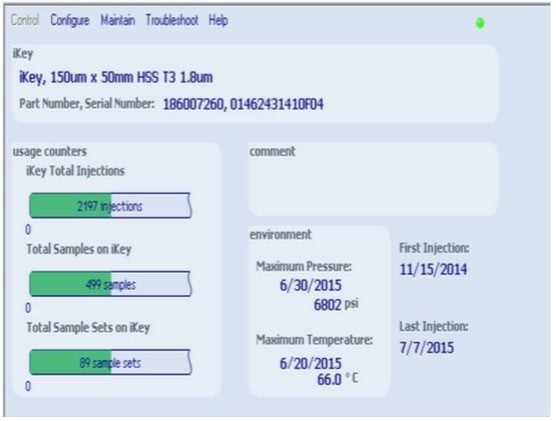Viewport: 556px width, 421px height.
Task: Open the Control menu
Action: [25, 20]
